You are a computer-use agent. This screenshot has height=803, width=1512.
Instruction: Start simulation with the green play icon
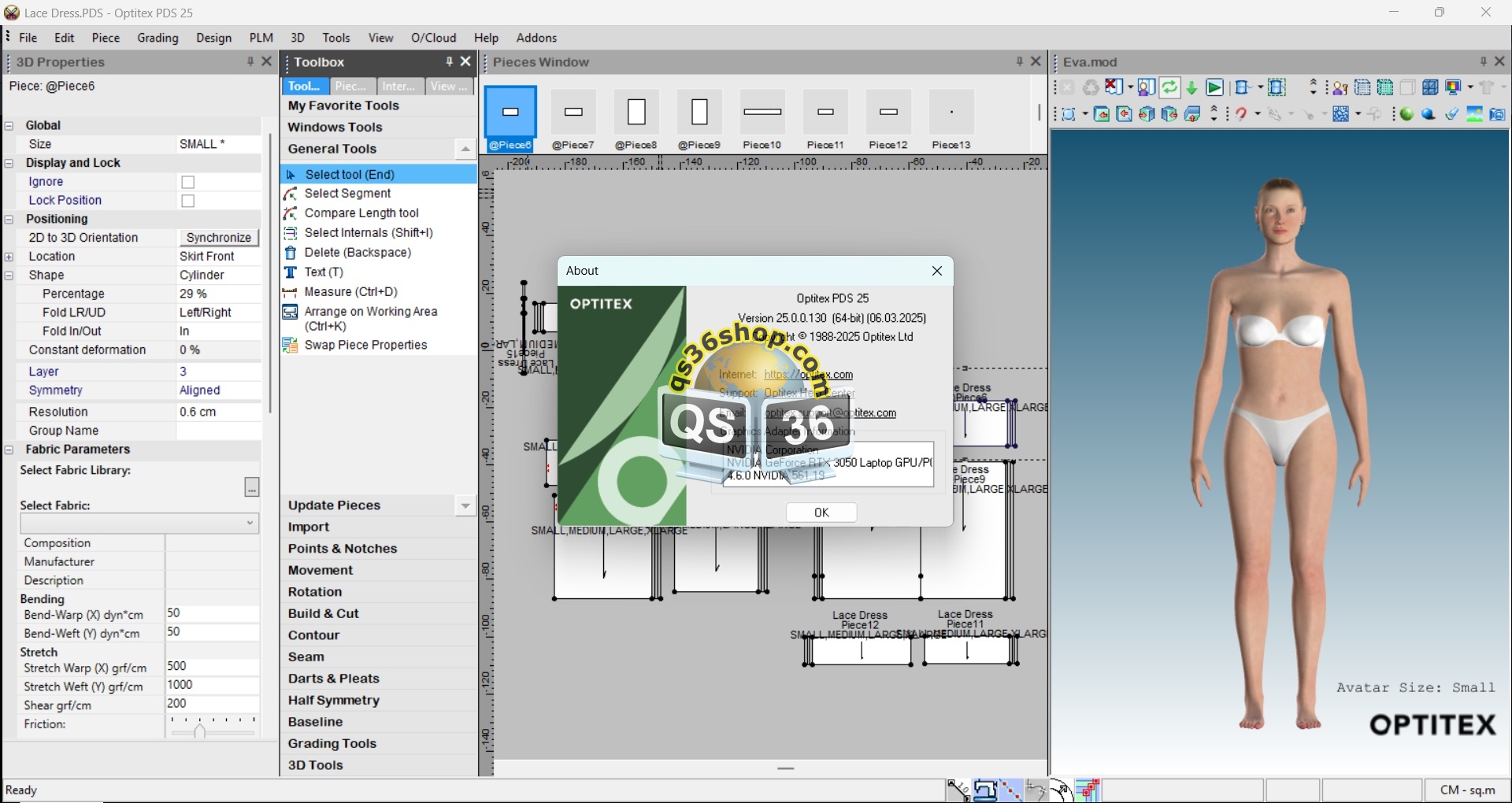1214,87
